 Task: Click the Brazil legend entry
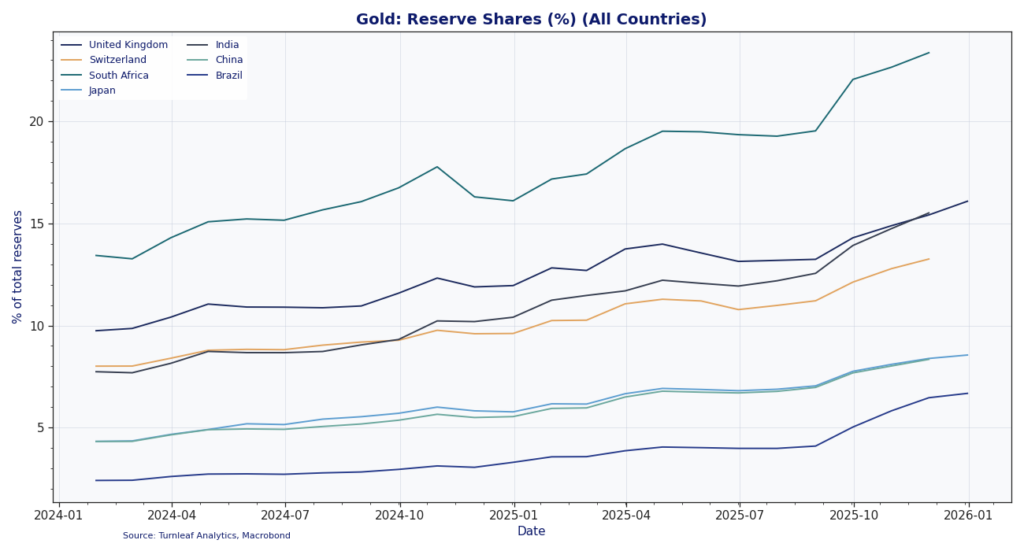[229, 75]
